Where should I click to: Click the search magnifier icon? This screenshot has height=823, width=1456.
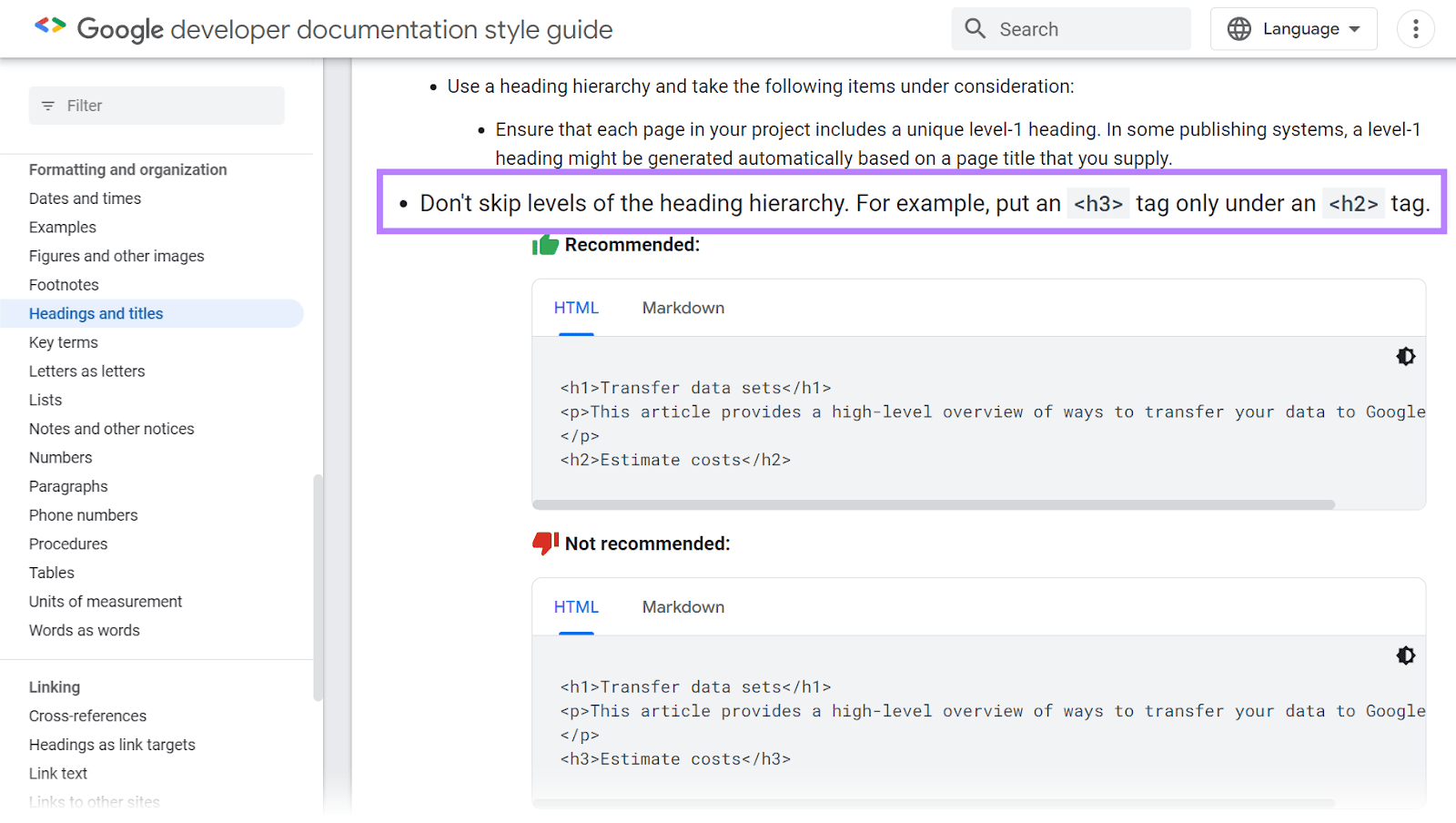[x=976, y=29]
